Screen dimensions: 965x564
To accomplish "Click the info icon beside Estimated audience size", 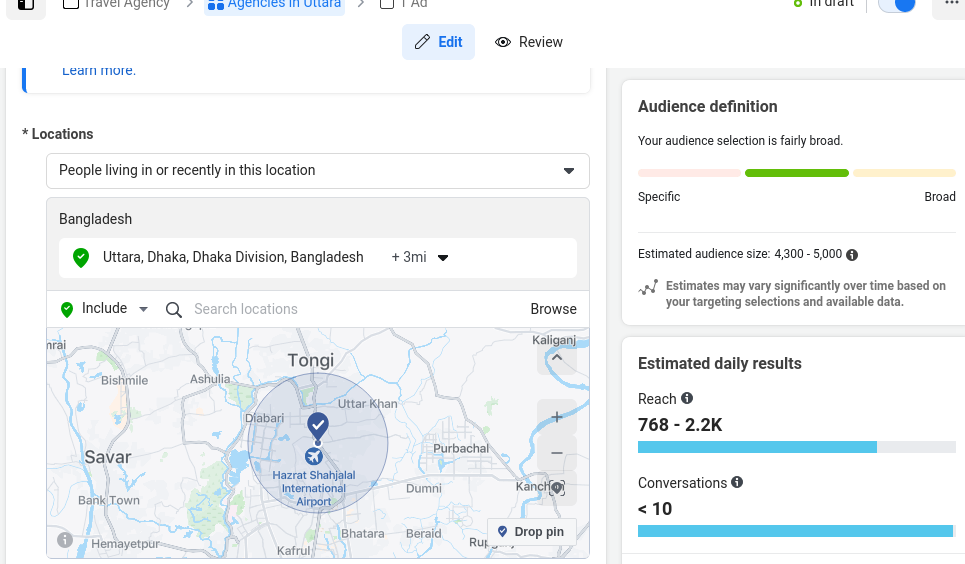I will click(852, 254).
